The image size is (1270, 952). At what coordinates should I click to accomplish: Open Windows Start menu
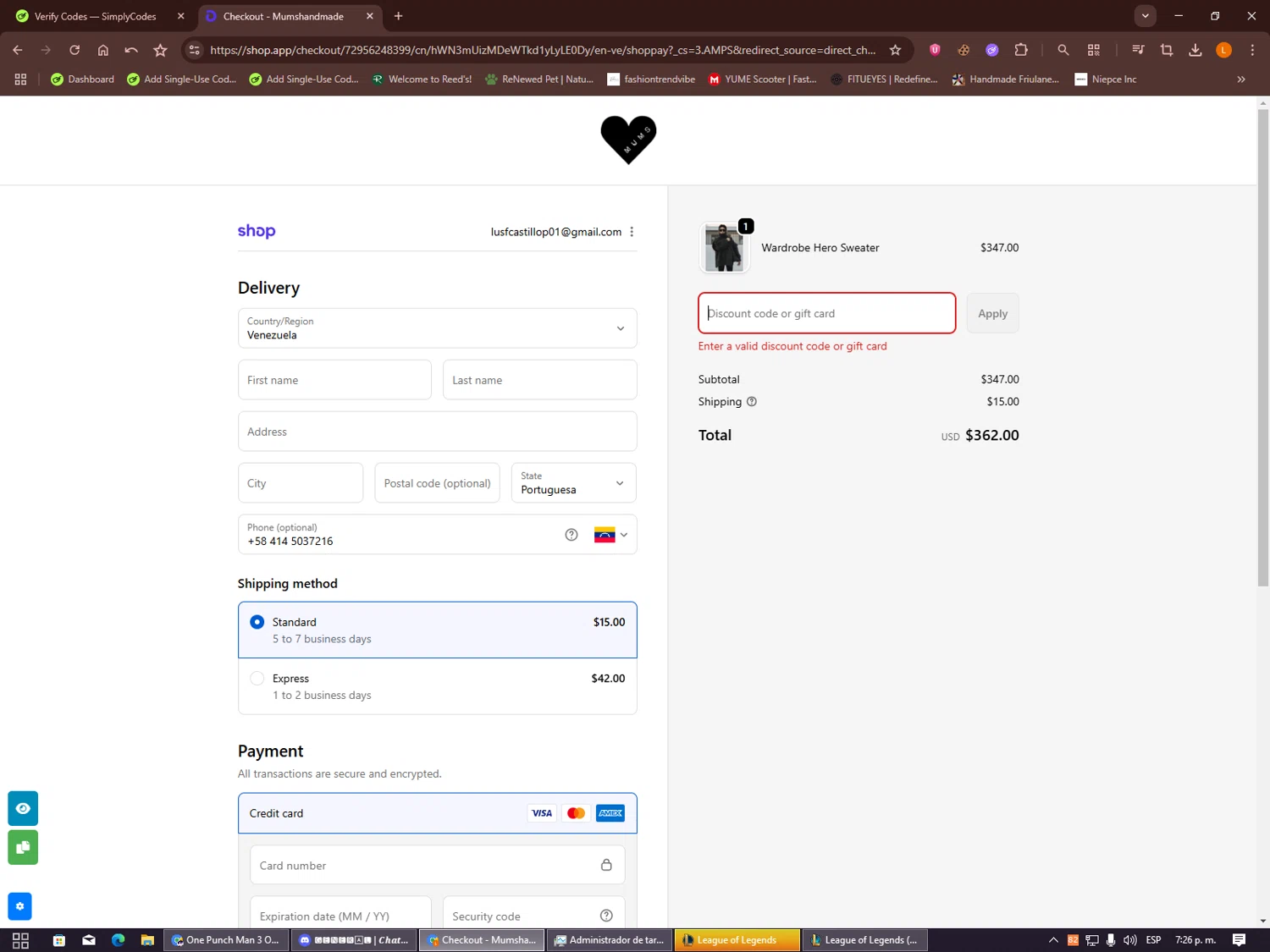coord(20,940)
